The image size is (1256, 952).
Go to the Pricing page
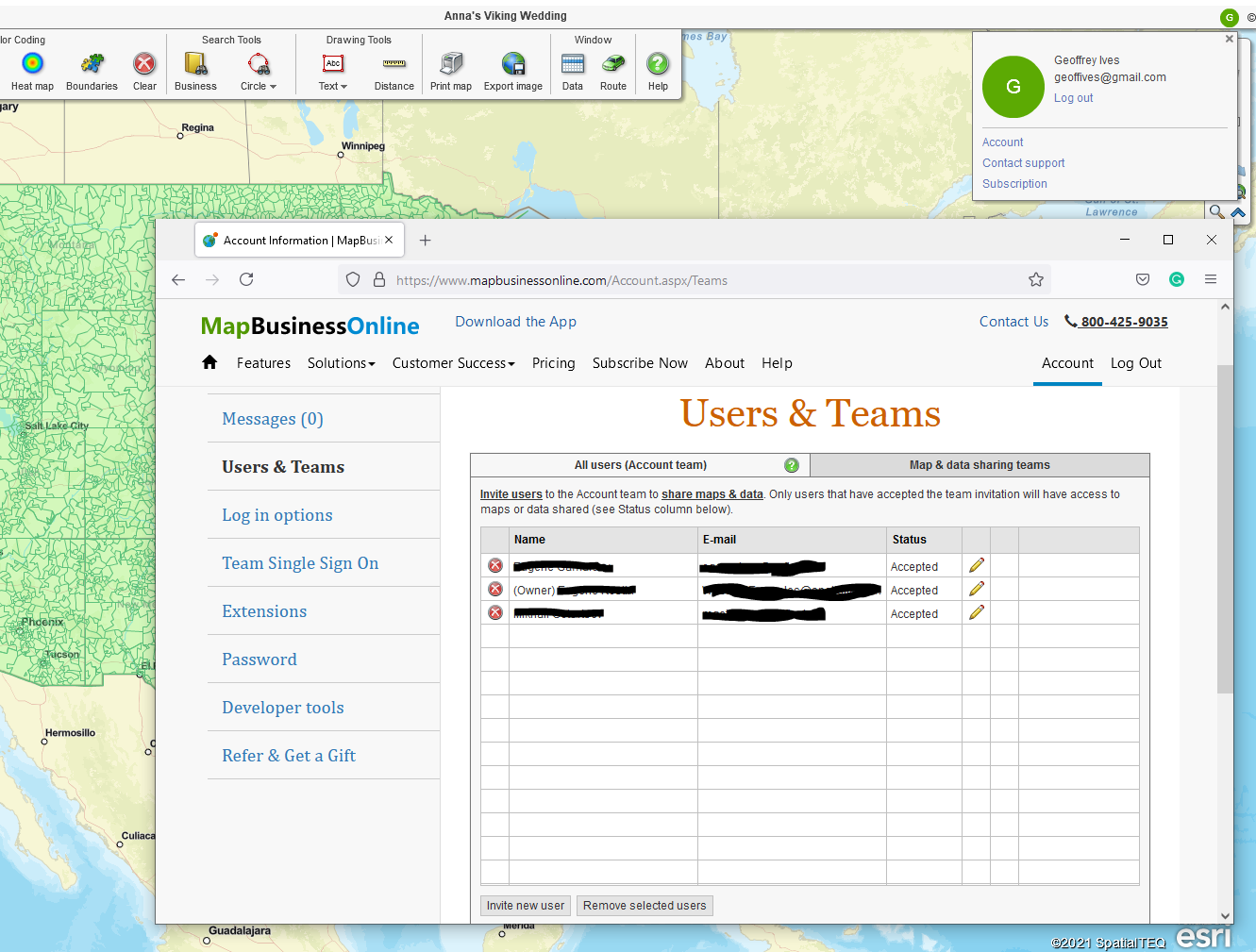click(553, 363)
